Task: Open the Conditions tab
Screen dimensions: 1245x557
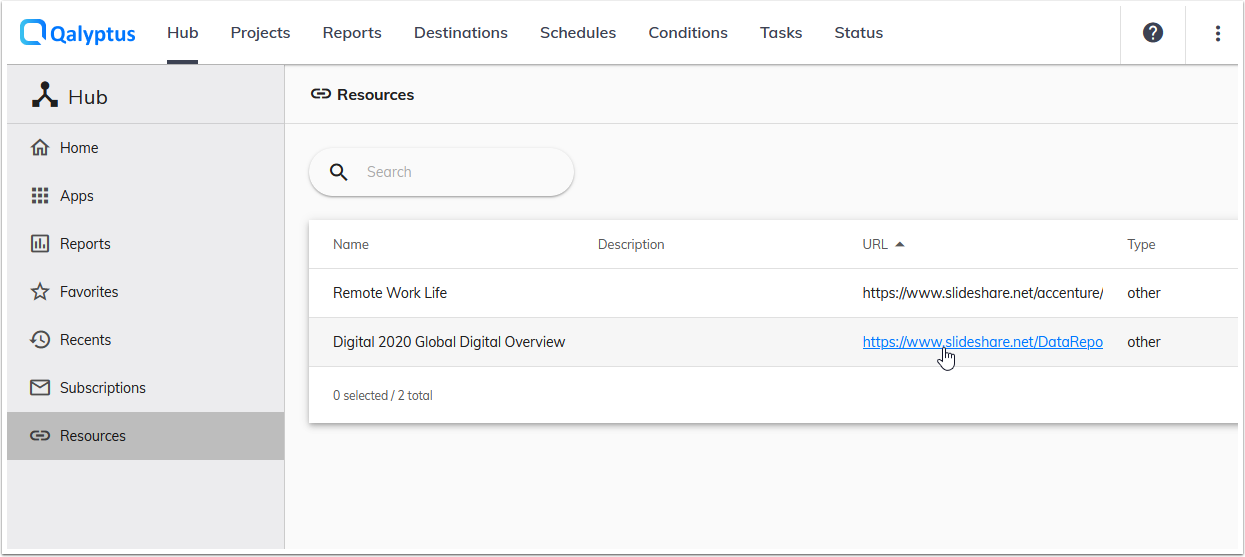Action: [688, 33]
